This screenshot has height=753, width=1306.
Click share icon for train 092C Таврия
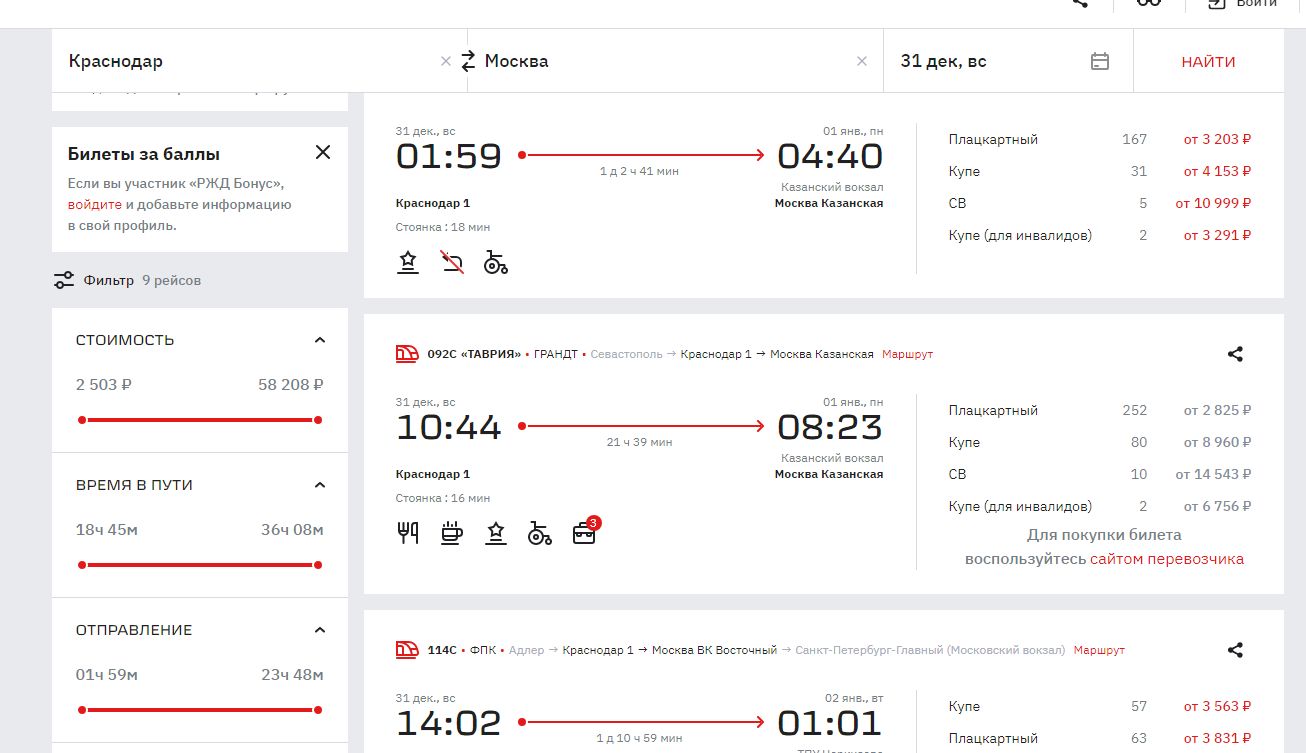point(1235,354)
